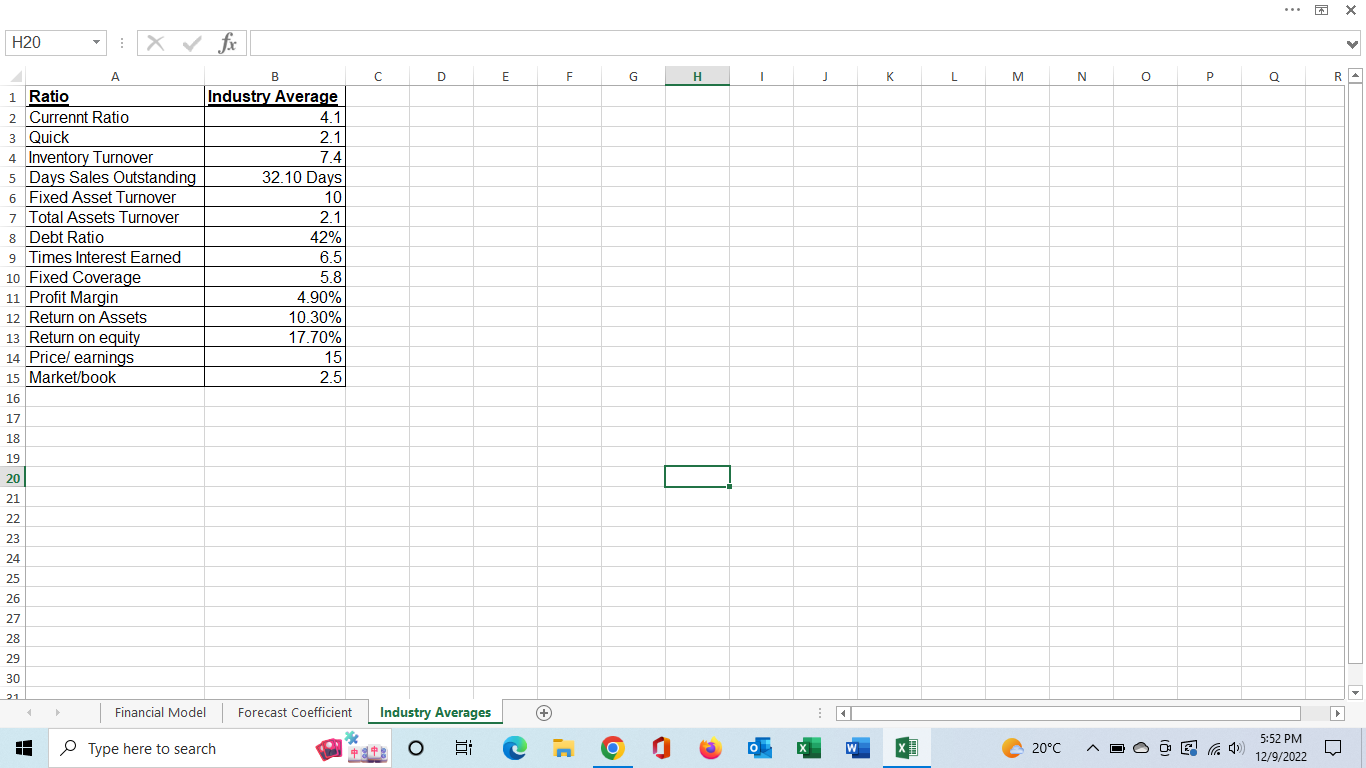Click the 'Inventory Turnover' cell
The height and width of the screenshot is (768, 1366).
(x=115, y=157)
